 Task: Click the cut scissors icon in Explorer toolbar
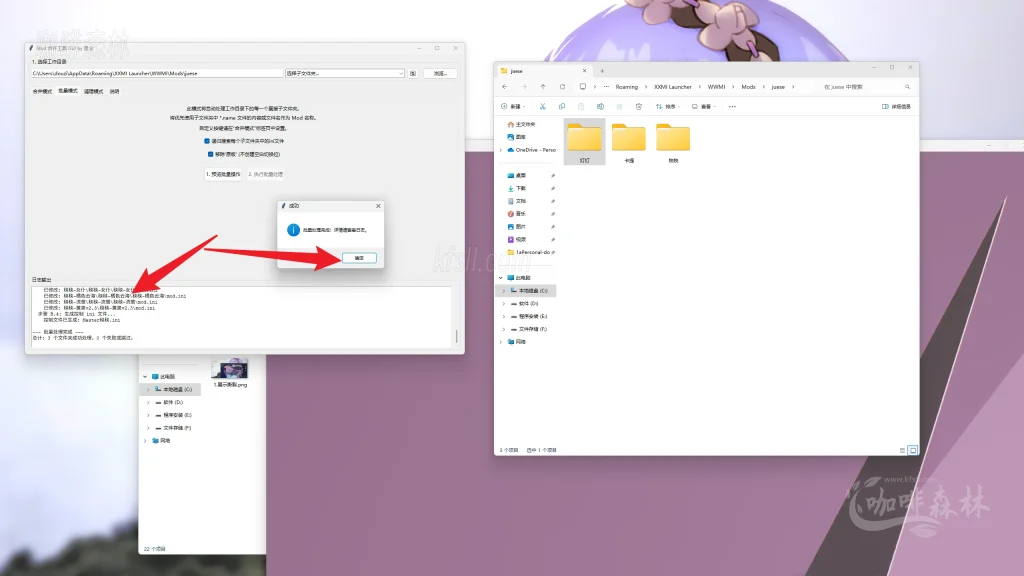(x=542, y=106)
